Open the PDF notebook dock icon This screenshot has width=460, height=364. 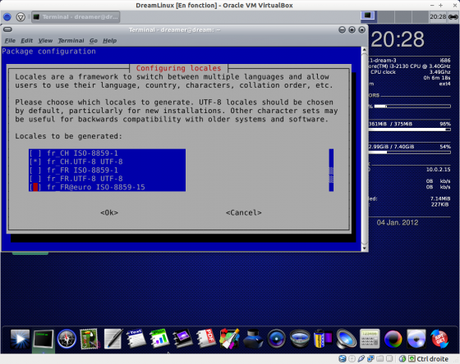point(206,339)
